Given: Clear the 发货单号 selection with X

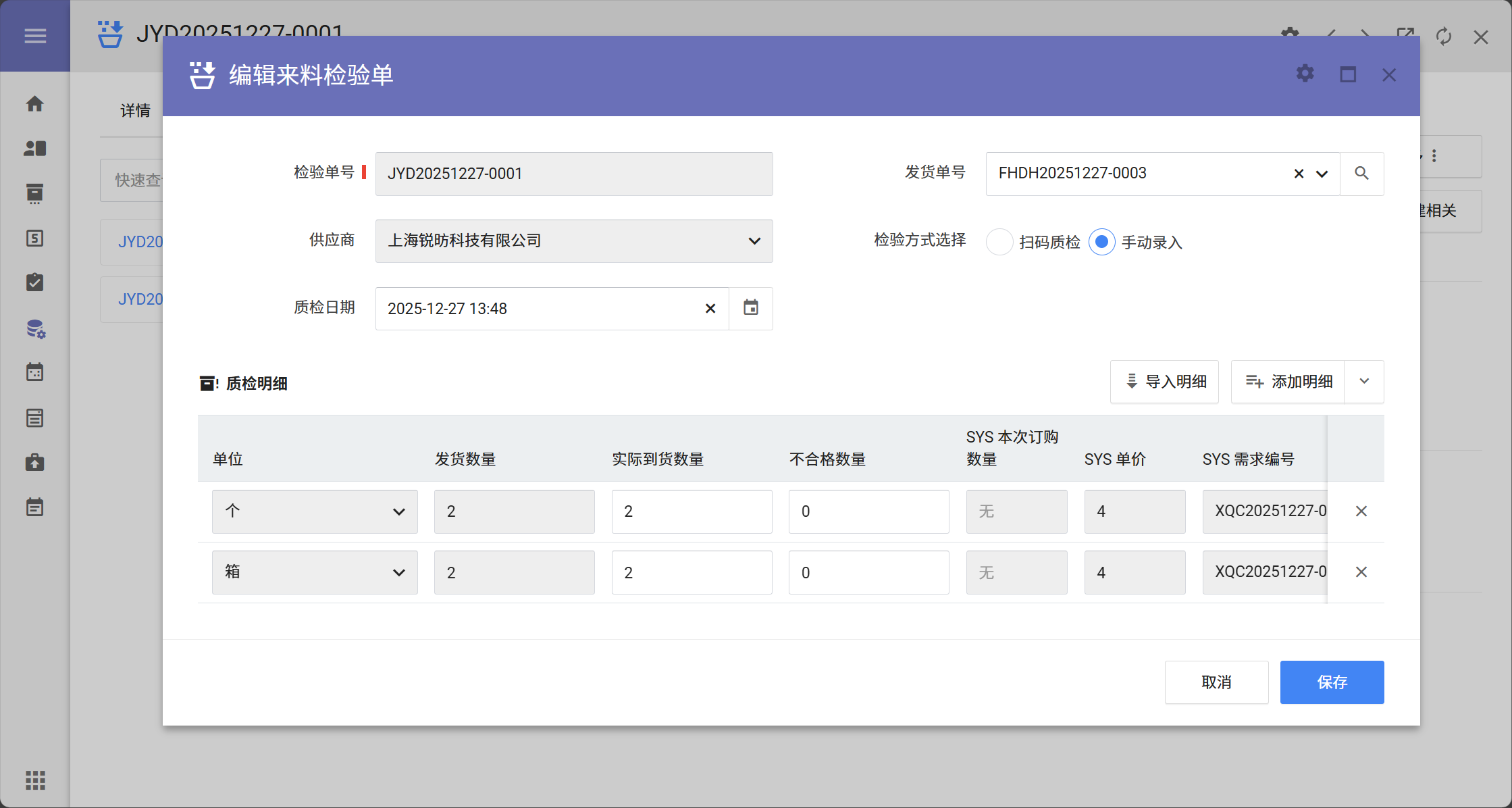Looking at the screenshot, I should click(1298, 174).
